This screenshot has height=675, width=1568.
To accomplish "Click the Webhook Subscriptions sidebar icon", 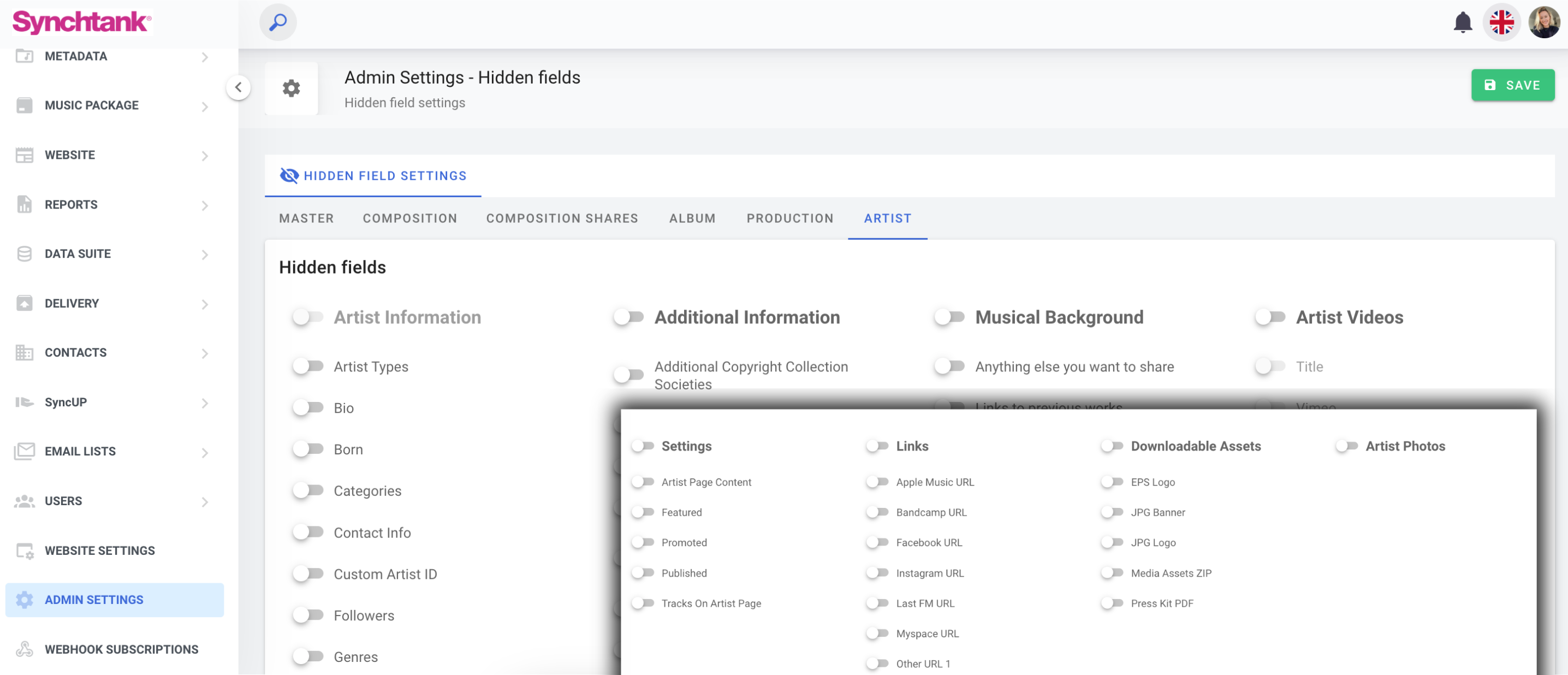I will pyautogui.click(x=25, y=649).
